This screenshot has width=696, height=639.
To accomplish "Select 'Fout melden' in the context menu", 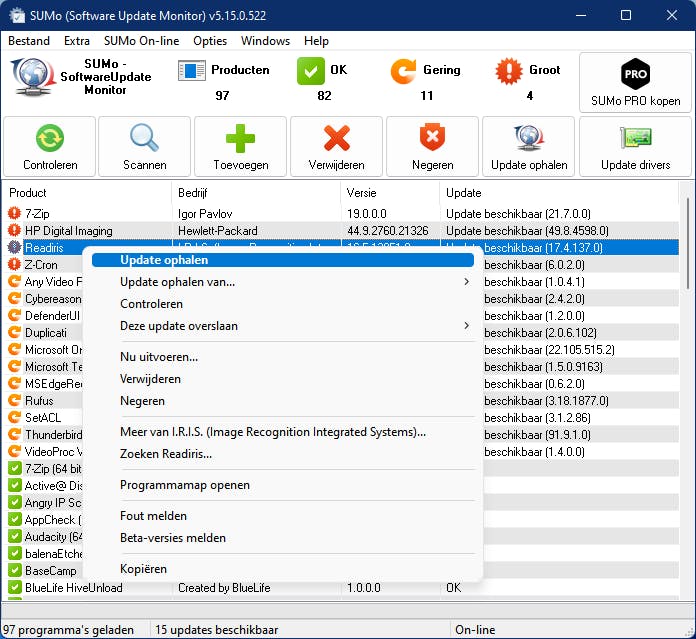I will [x=283, y=516].
